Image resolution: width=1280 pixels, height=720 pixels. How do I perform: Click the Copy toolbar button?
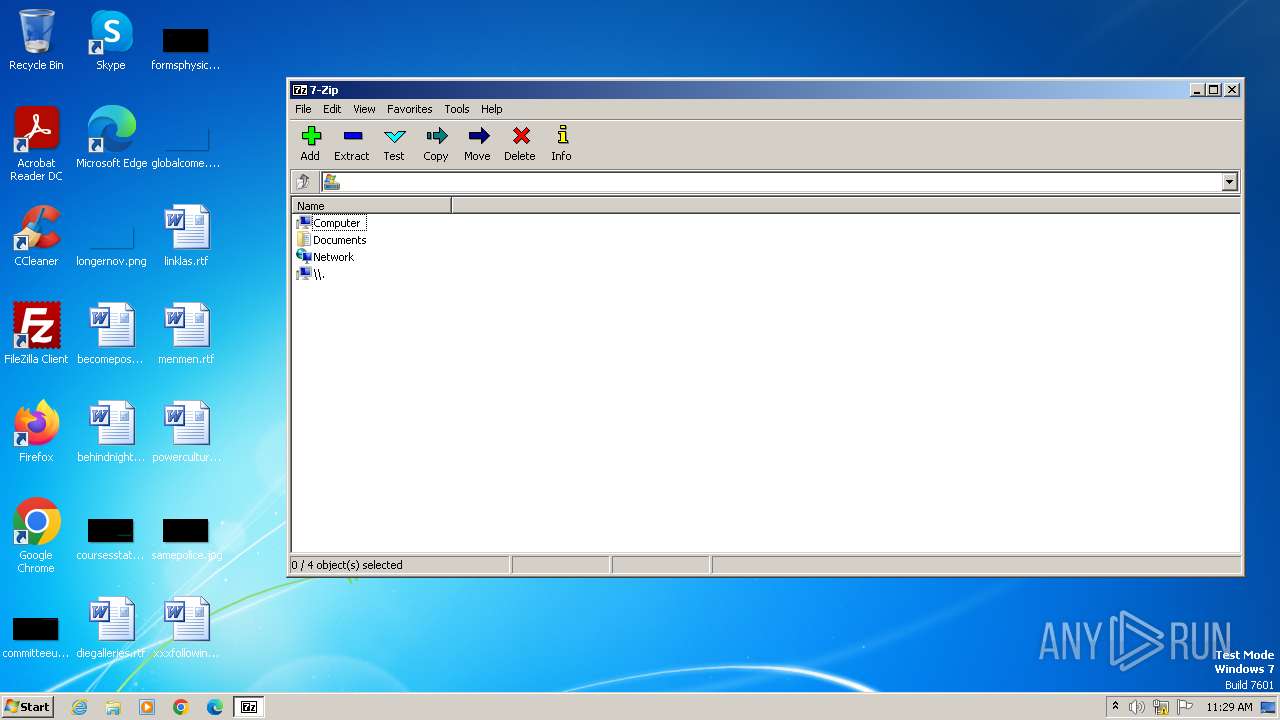(436, 144)
